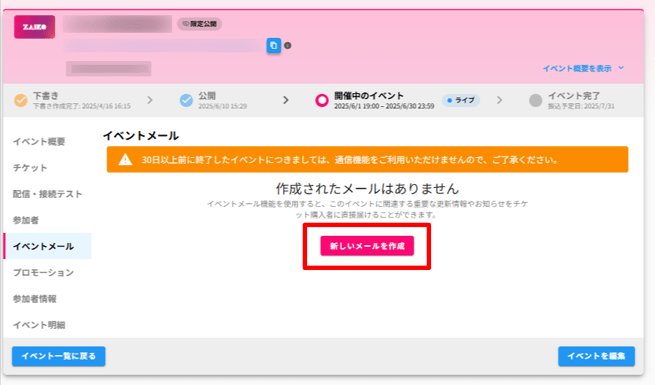
Task: Click 新しいメールを作成 button
Action: [367, 246]
